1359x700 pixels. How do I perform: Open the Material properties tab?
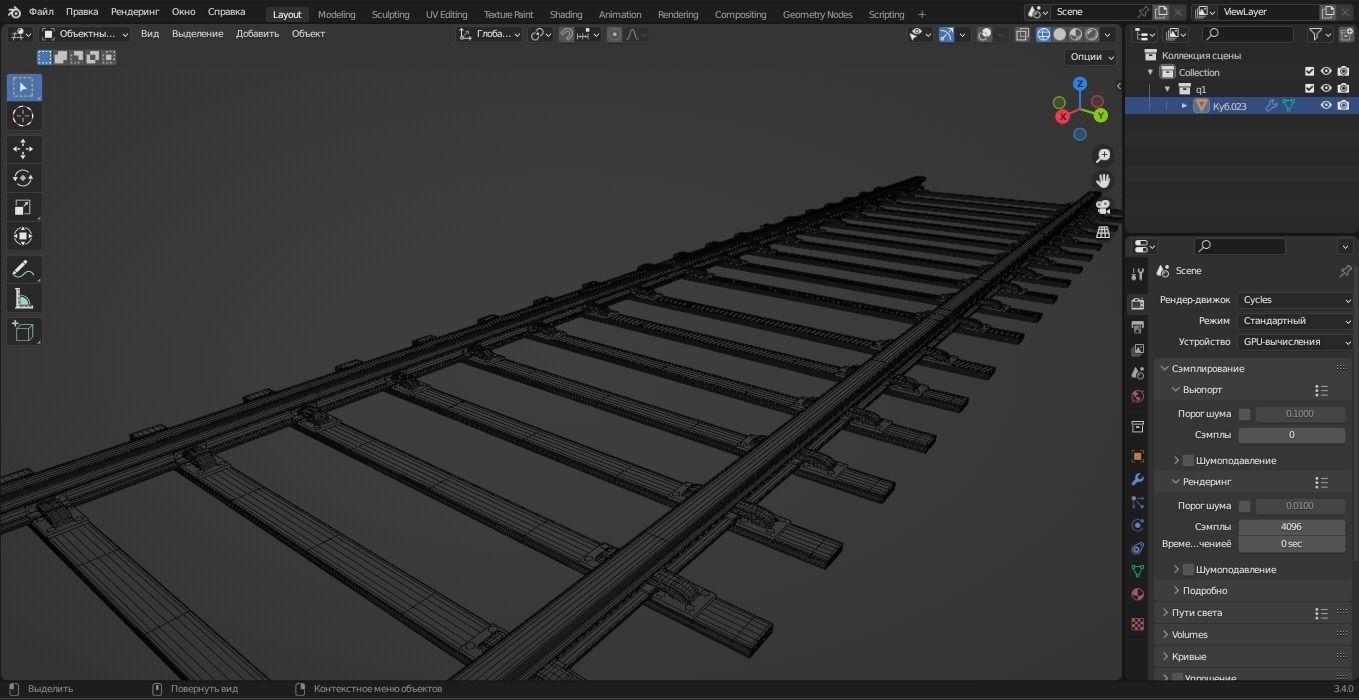[1137, 595]
